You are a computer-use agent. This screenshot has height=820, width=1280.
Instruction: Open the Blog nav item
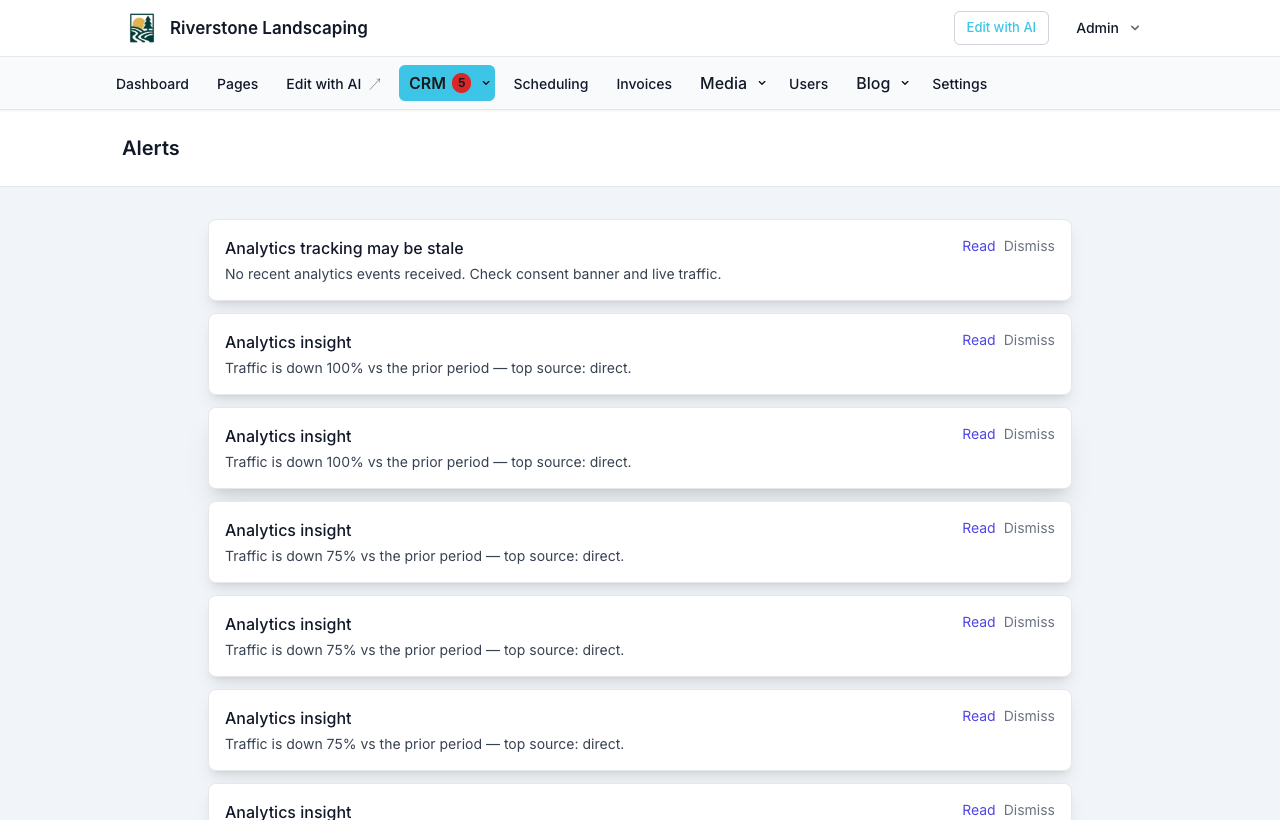(873, 83)
